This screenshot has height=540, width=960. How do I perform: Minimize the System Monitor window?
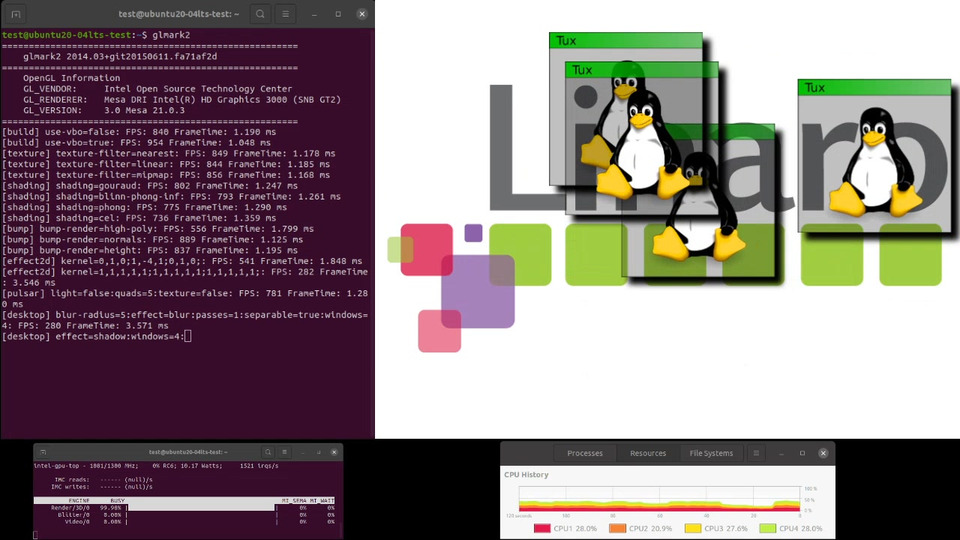point(781,453)
